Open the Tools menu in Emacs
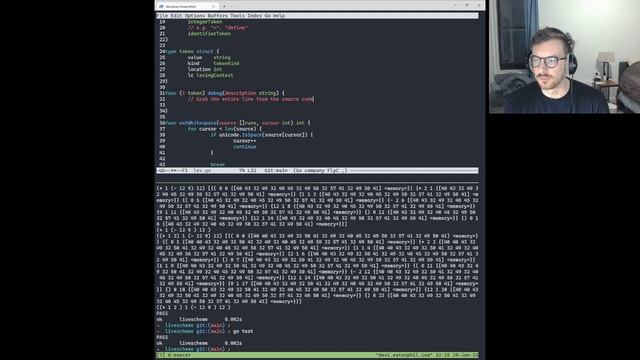Screen dimensions: 640x360 coord(237,16)
